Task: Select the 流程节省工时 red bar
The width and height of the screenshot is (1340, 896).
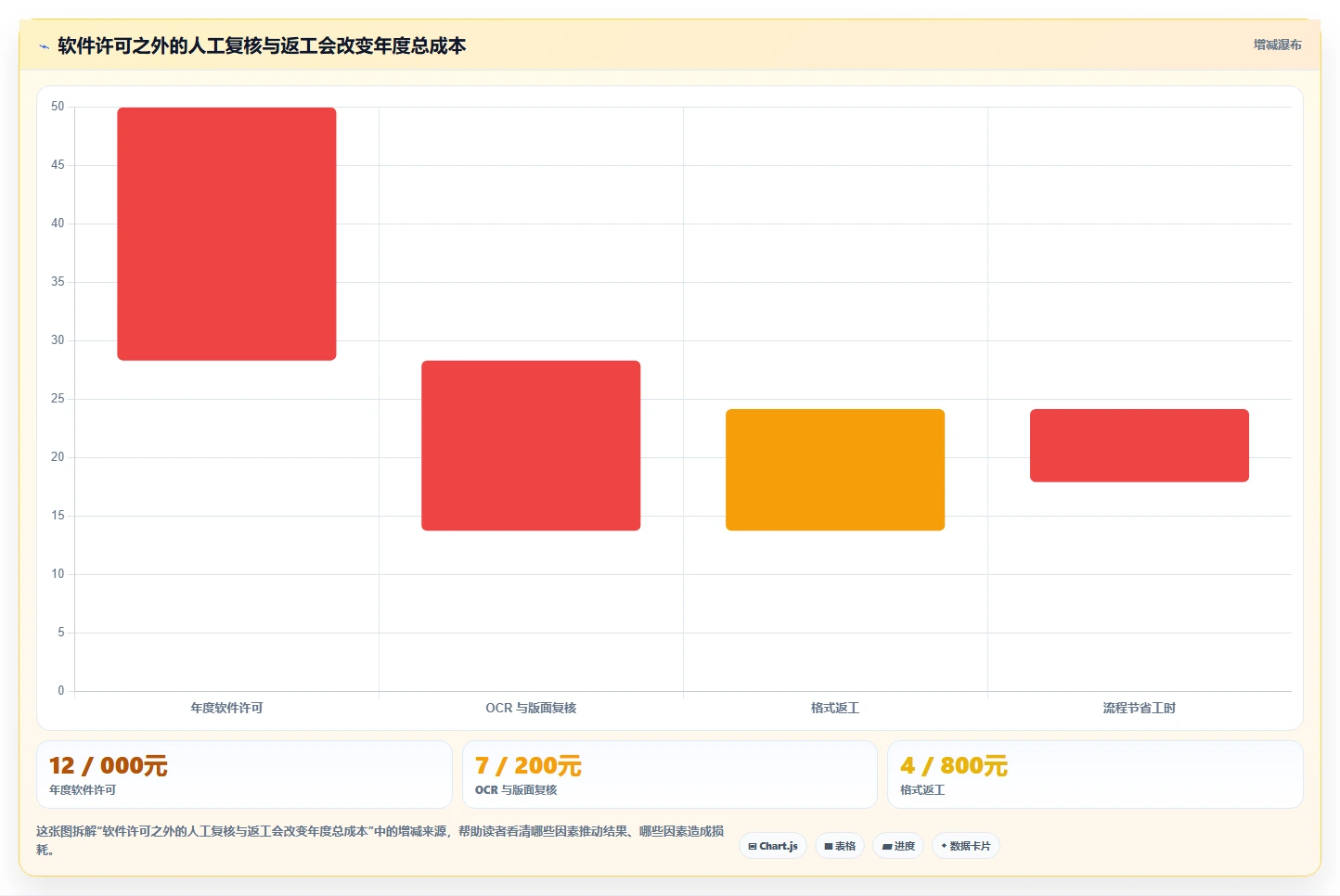Action: [x=1140, y=445]
